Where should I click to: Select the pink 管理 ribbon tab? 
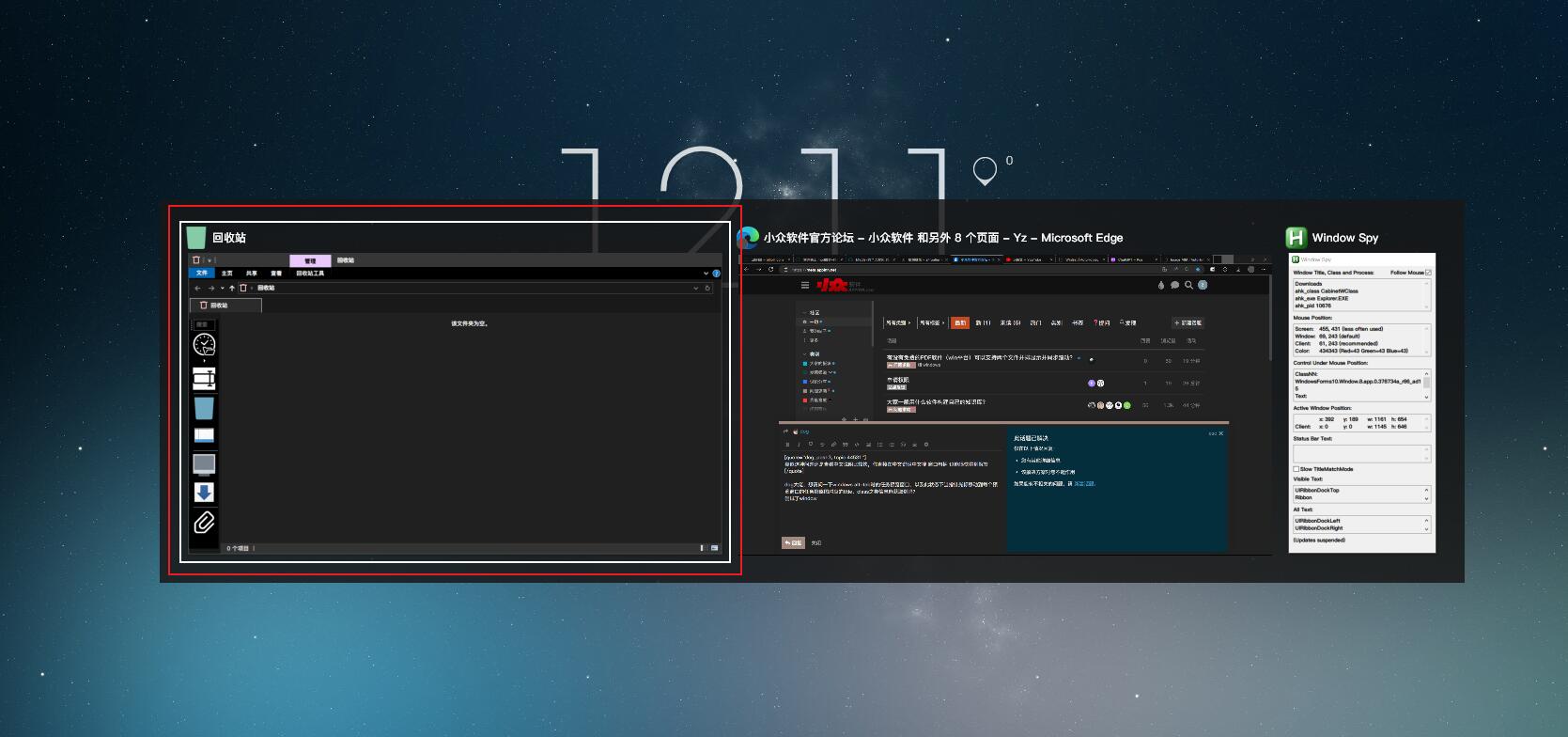(310, 260)
